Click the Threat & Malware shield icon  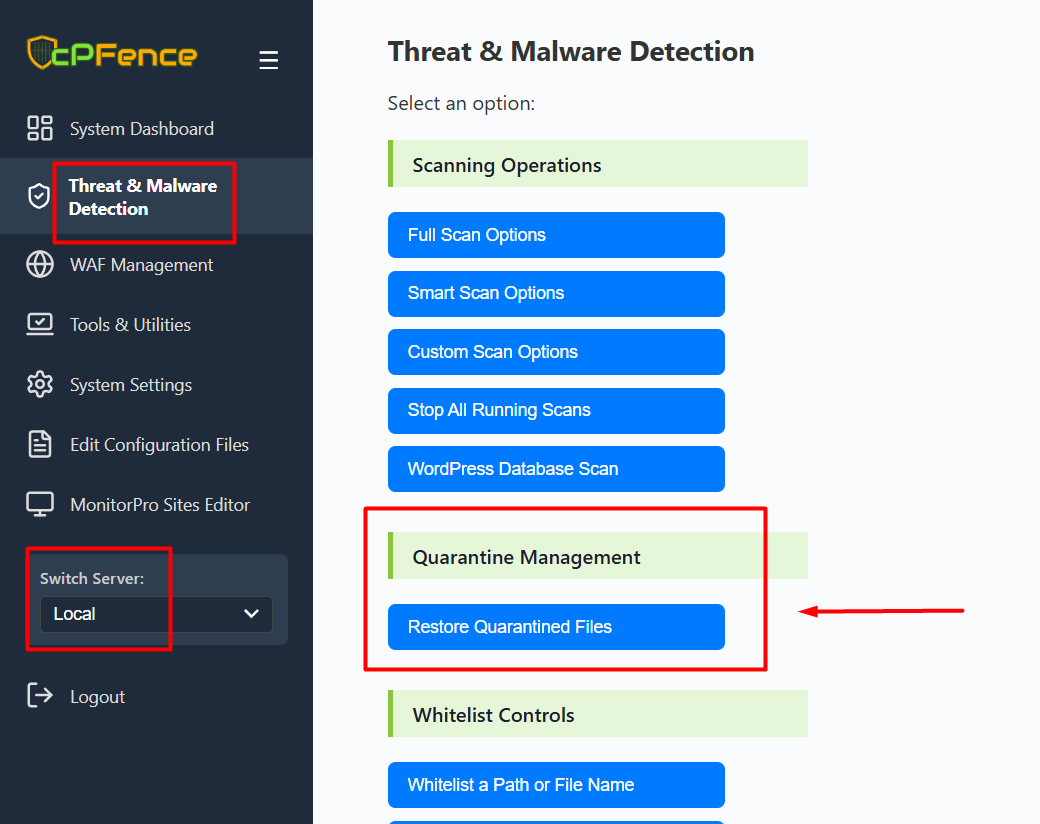39,196
